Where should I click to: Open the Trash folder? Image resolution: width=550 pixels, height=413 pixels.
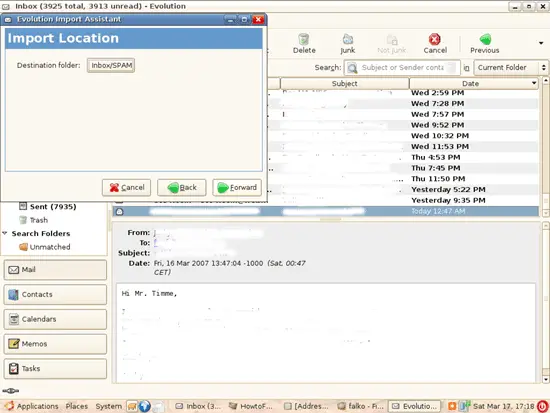(x=38, y=220)
